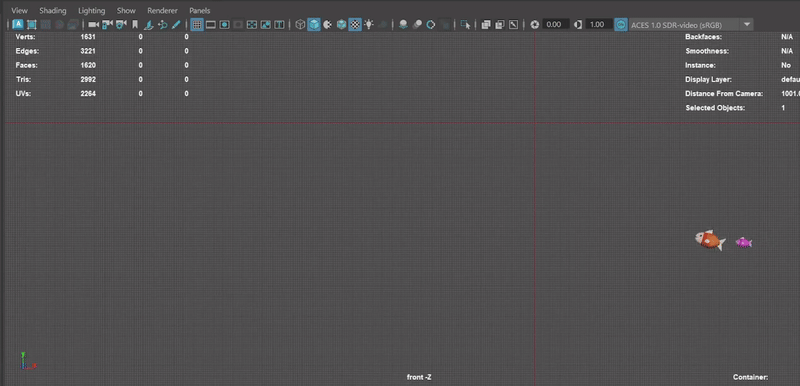Click the 'Distance From Camera:' label
Screen dimensions: 800x386
tap(724, 94)
